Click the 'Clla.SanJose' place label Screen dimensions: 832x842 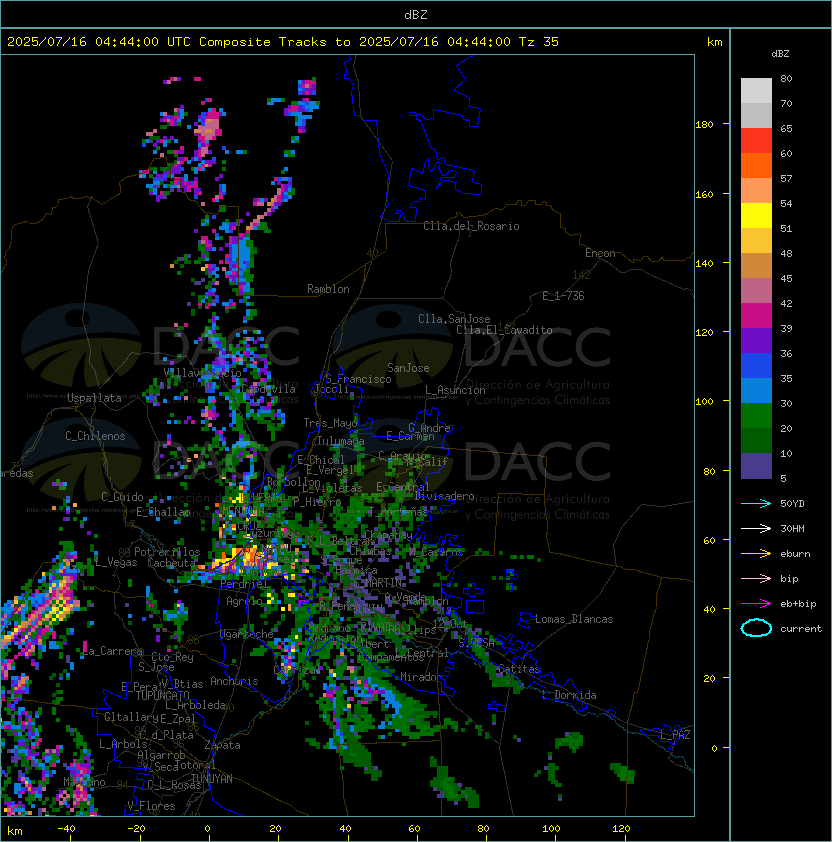pyautogui.click(x=454, y=319)
